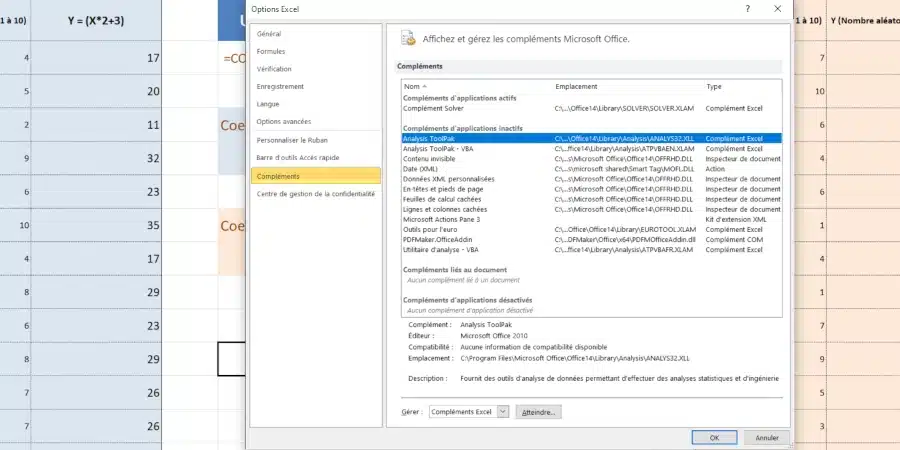Select Y = (X*2+3) header cell
The image size is (900, 450).
(x=96, y=21)
